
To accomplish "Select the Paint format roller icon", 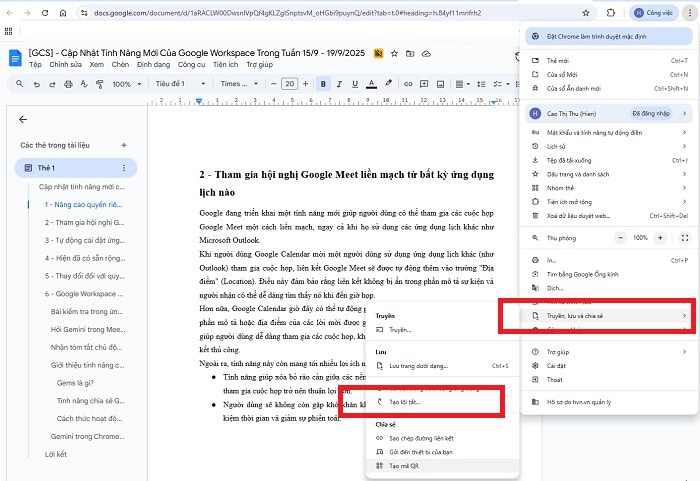I will click(101, 84).
